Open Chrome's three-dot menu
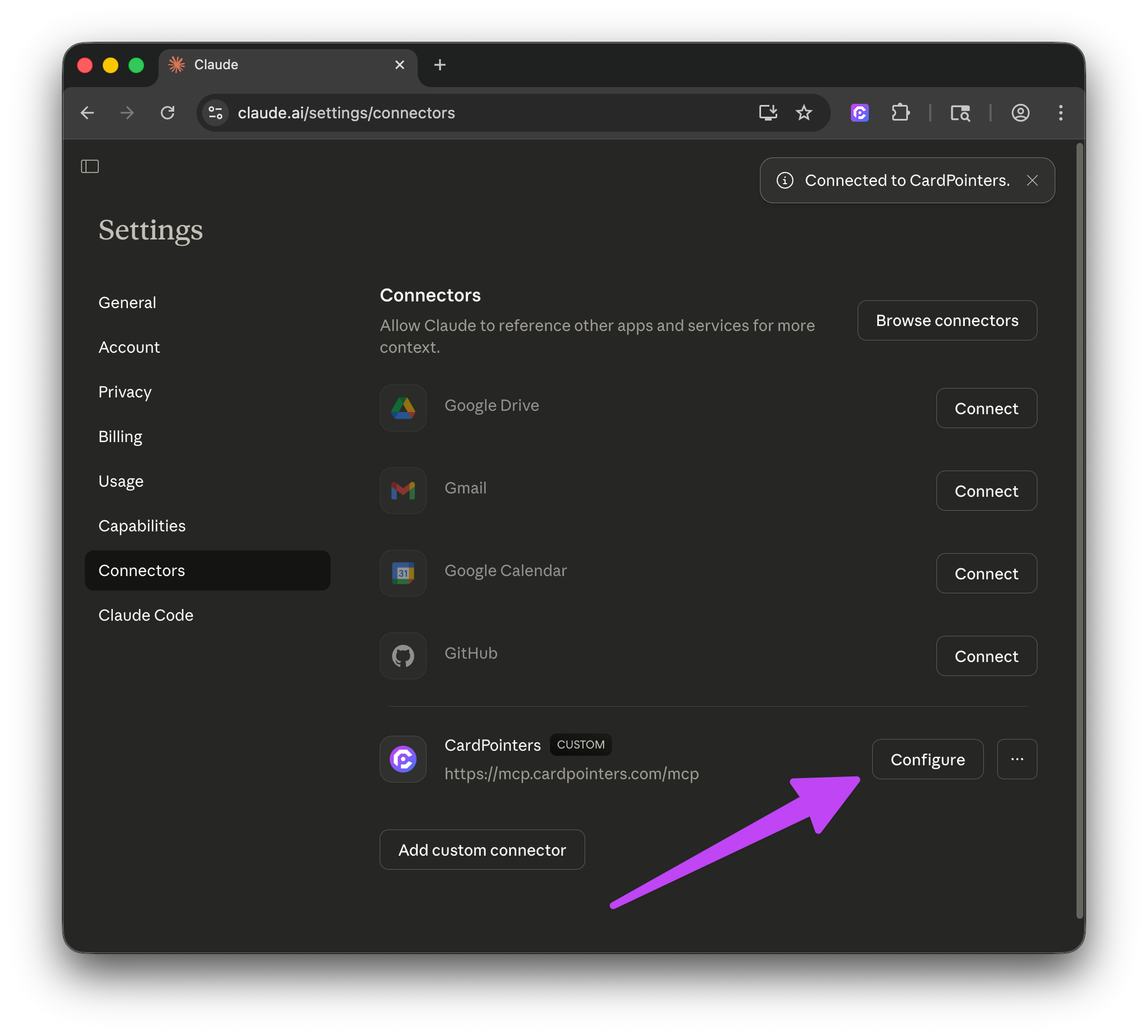Viewport: 1148px width, 1036px height. point(1060,113)
